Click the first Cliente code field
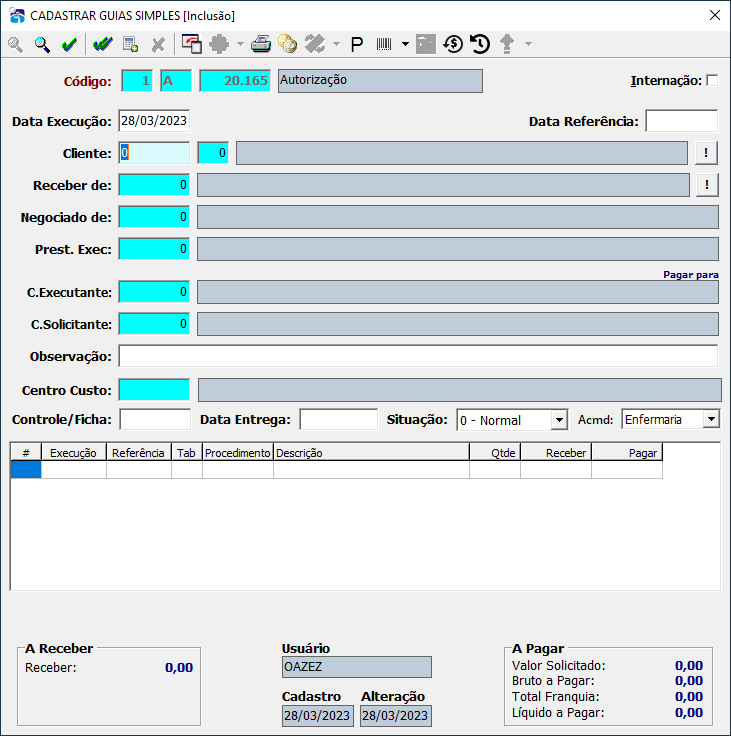The height and width of the screenshot is (737, 731). (154, 153)
